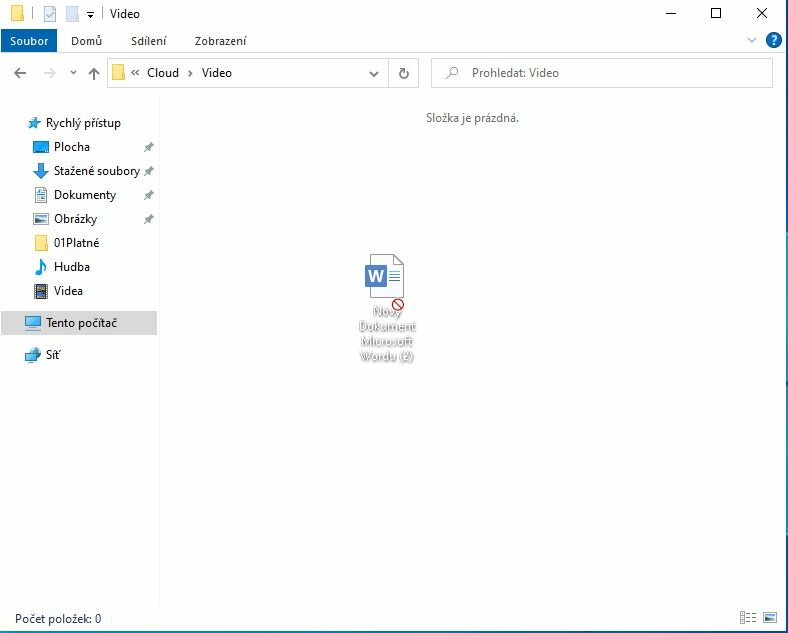The height and width of the screenshot is (633, 788).
Task: Open the recent locations dropdown arrow
Action: click(73, 73)
